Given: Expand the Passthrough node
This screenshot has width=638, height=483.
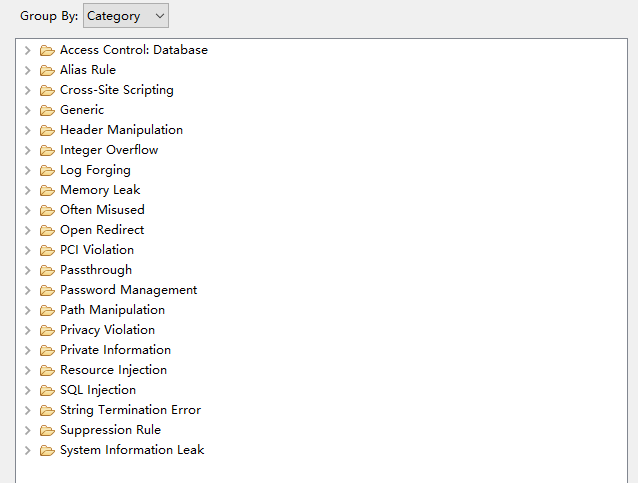Looking at the screenshot, I should 28,270.
